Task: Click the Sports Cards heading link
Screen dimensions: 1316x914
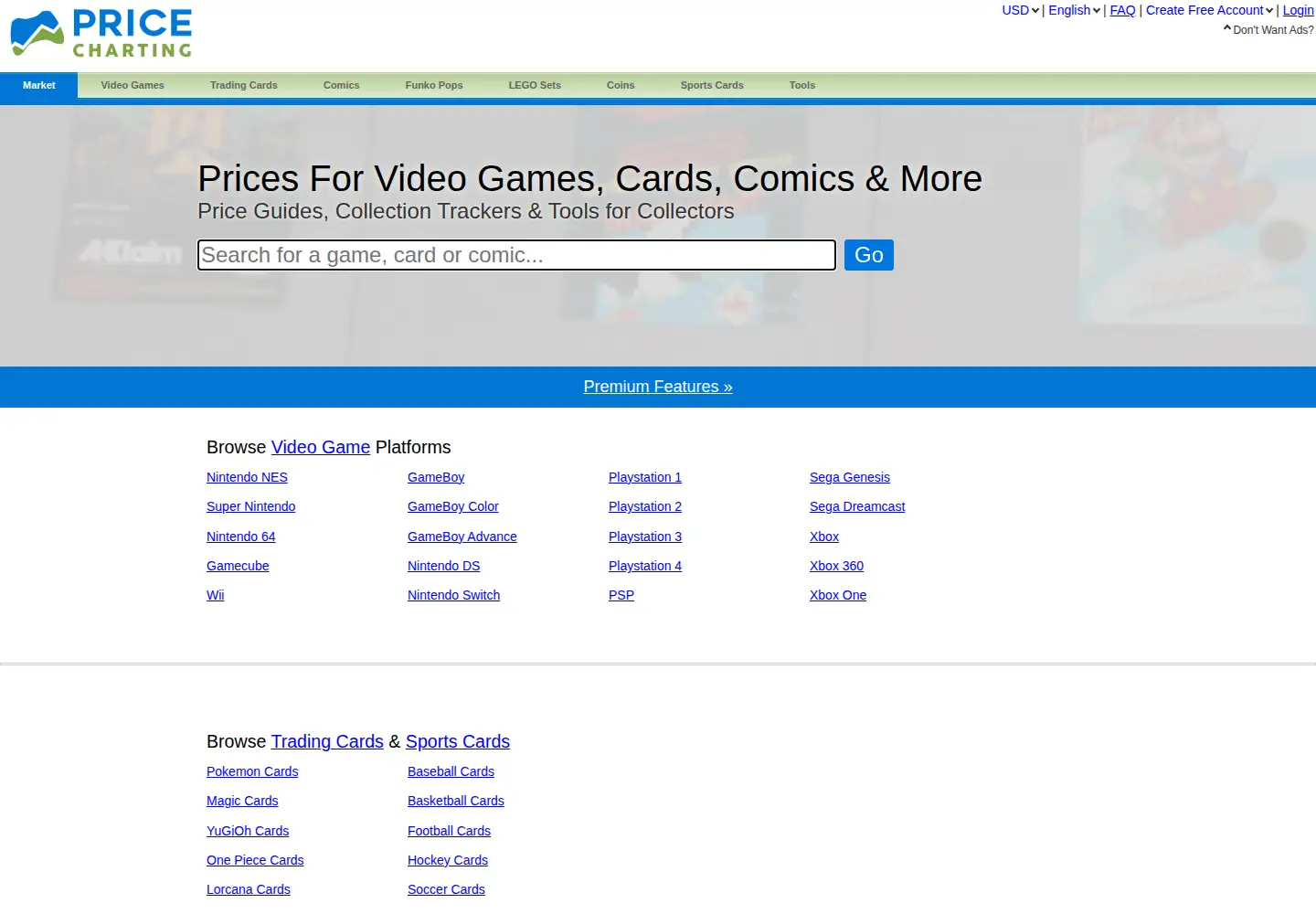Action: [x=458, y=741]
